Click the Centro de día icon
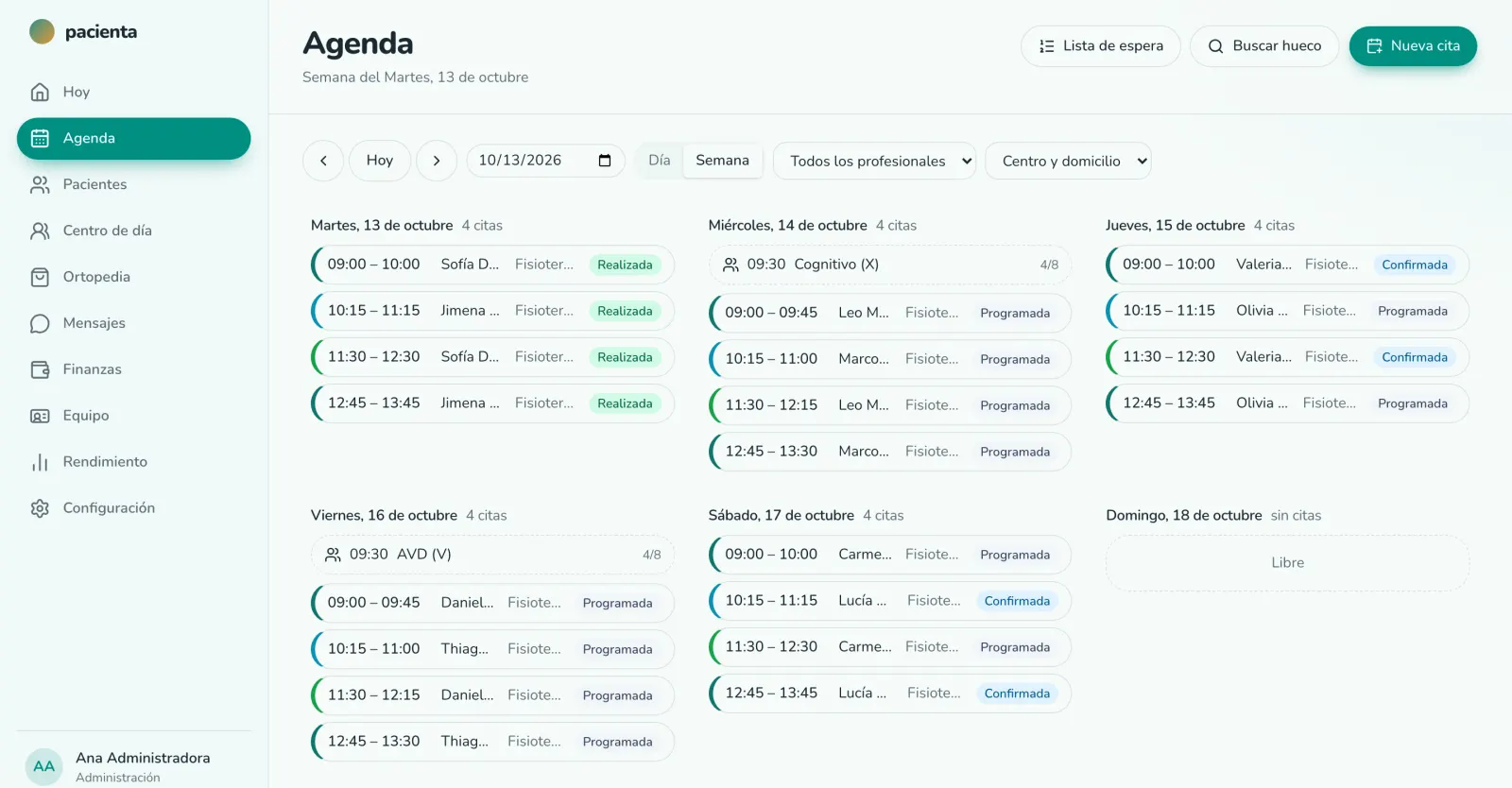This screenshot has height=788, width=1512. pos(40,231)
